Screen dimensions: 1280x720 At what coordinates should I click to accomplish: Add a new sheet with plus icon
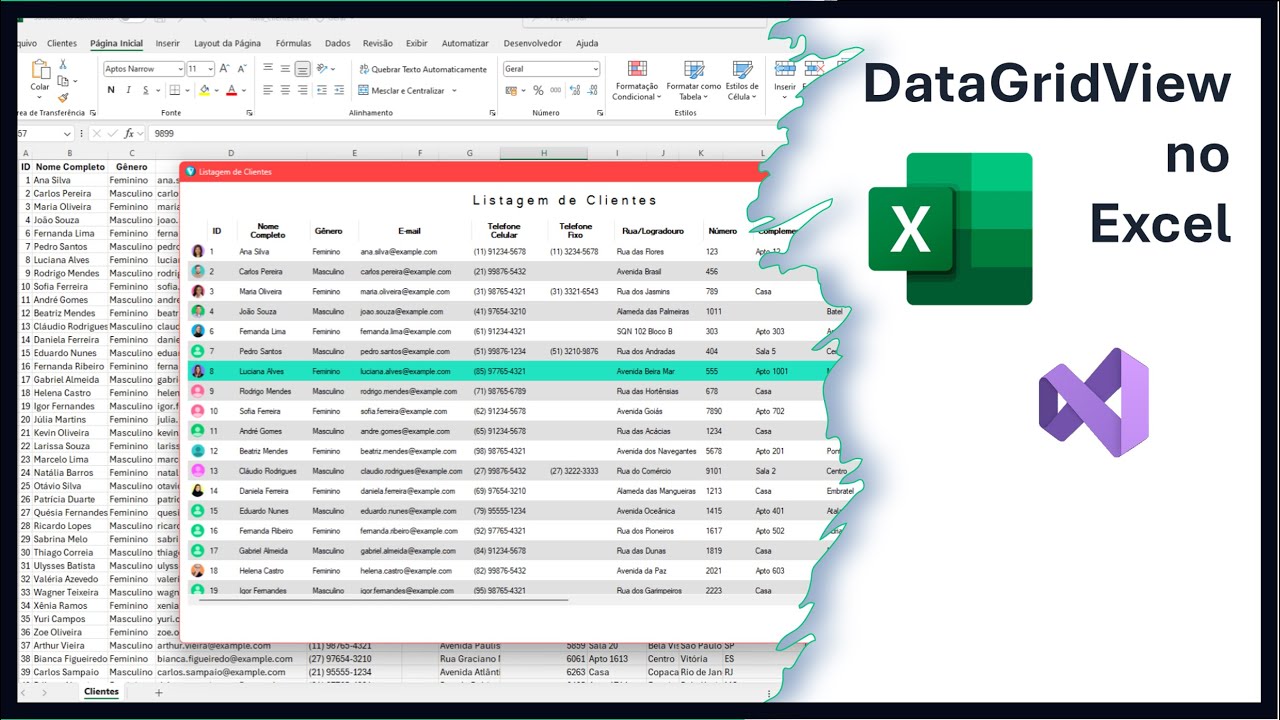click(x=158, y=692)
